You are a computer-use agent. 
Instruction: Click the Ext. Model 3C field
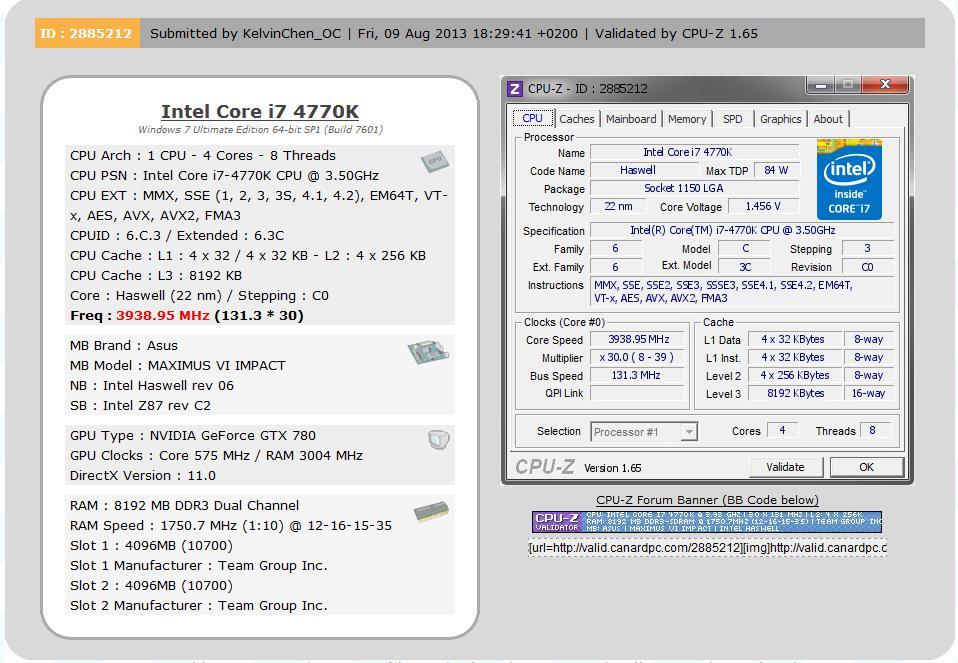coord(745,267)
